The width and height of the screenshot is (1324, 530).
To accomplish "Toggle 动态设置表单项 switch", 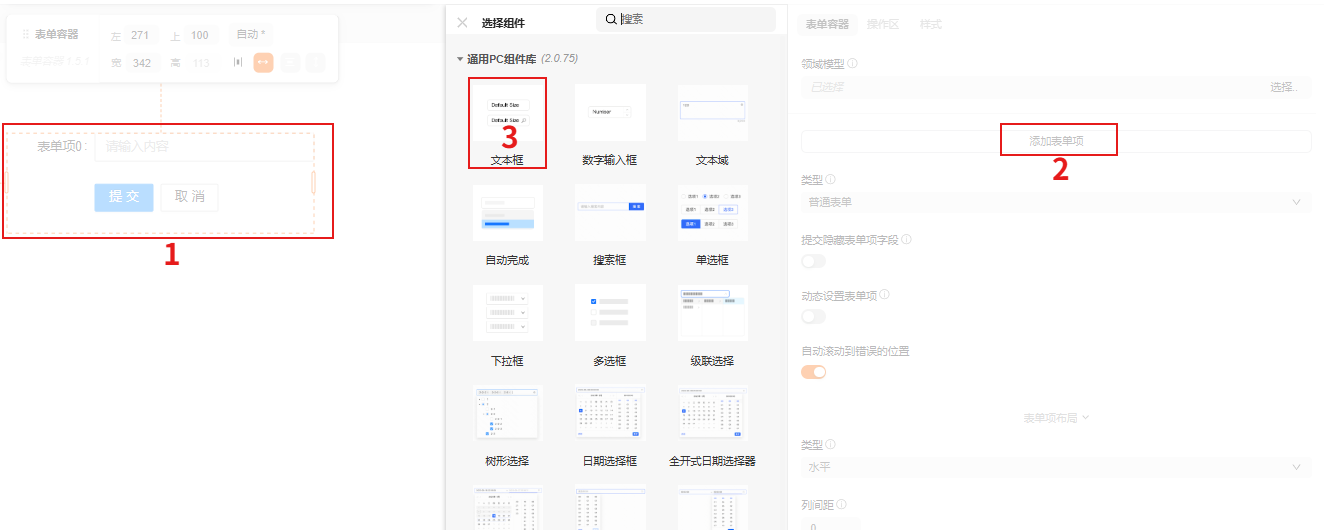I will pos(814,316).
